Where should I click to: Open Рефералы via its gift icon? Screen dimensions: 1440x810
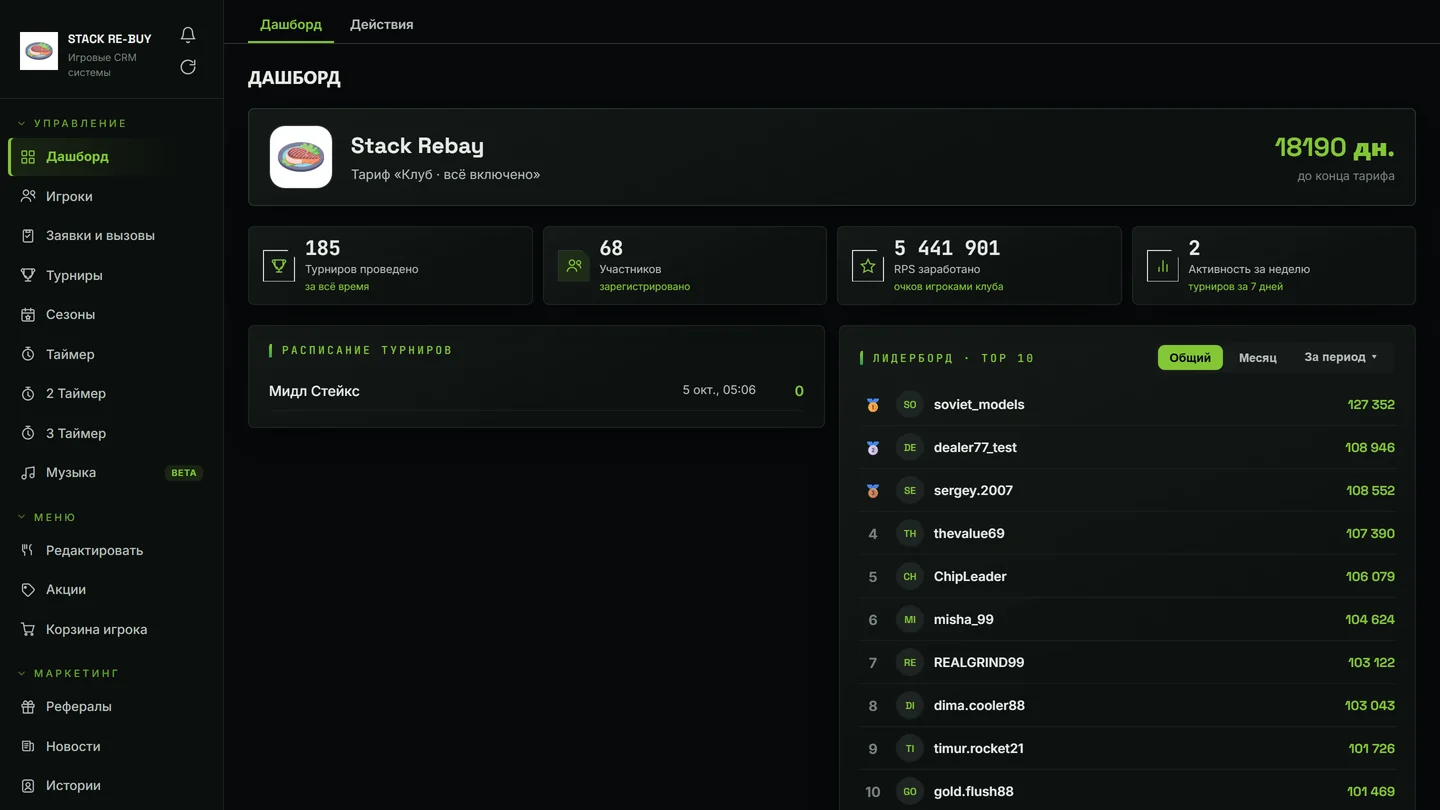tap(28, 707)
